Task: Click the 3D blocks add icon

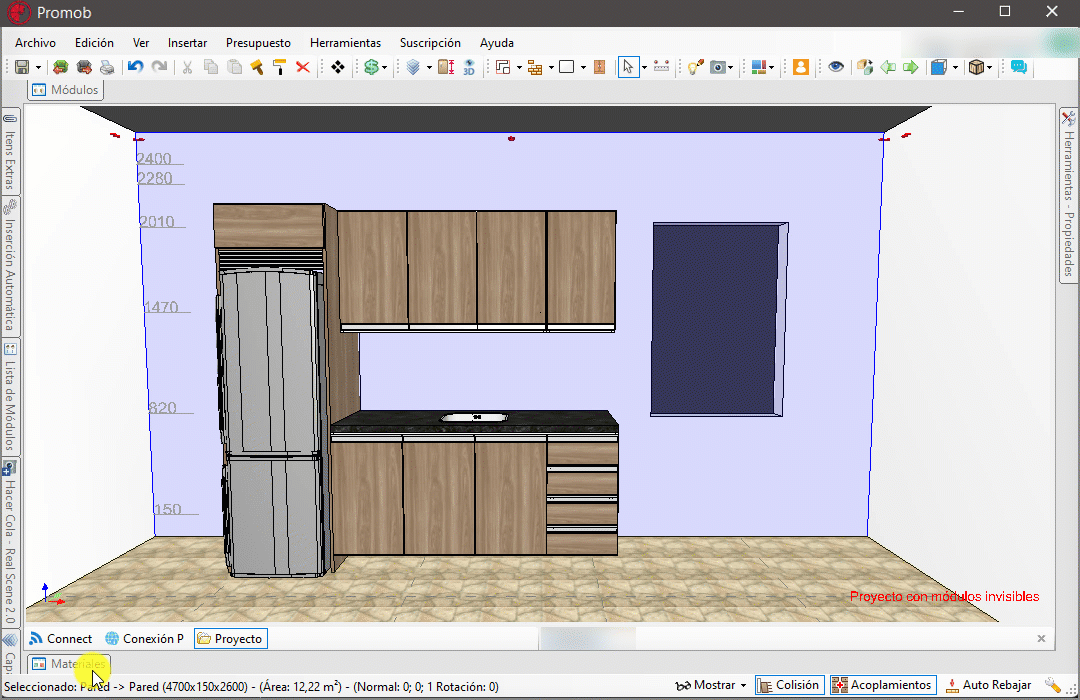Action: (865, 67)
